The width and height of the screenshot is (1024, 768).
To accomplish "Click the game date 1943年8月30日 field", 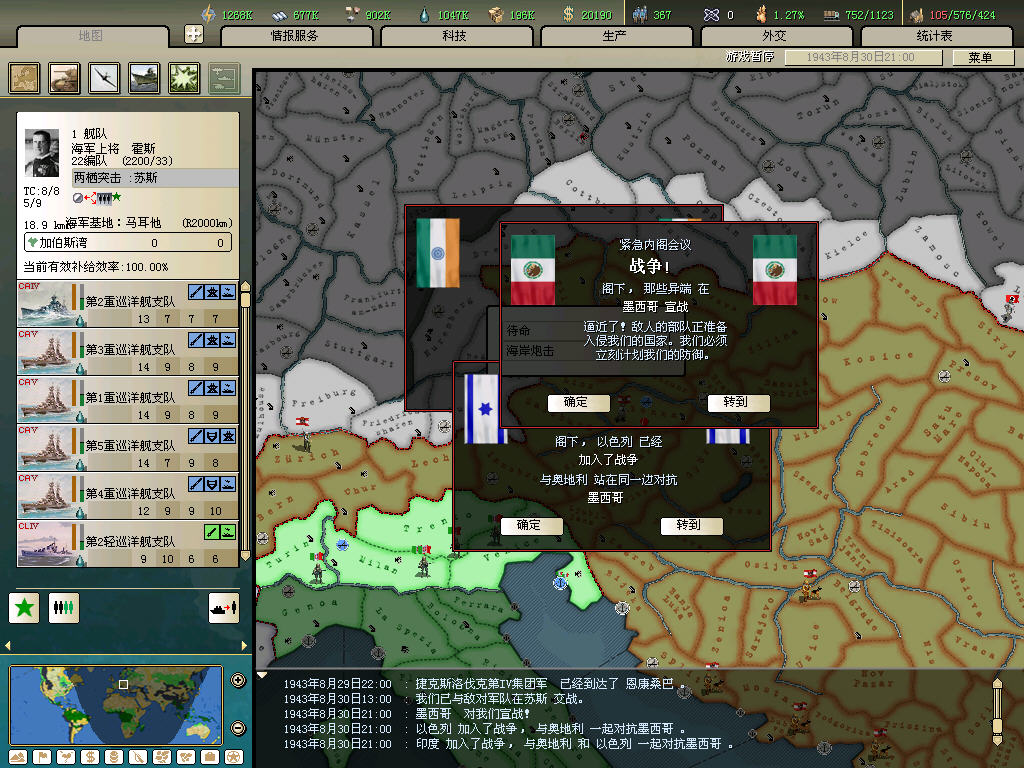I will click(x=863, y=57).
